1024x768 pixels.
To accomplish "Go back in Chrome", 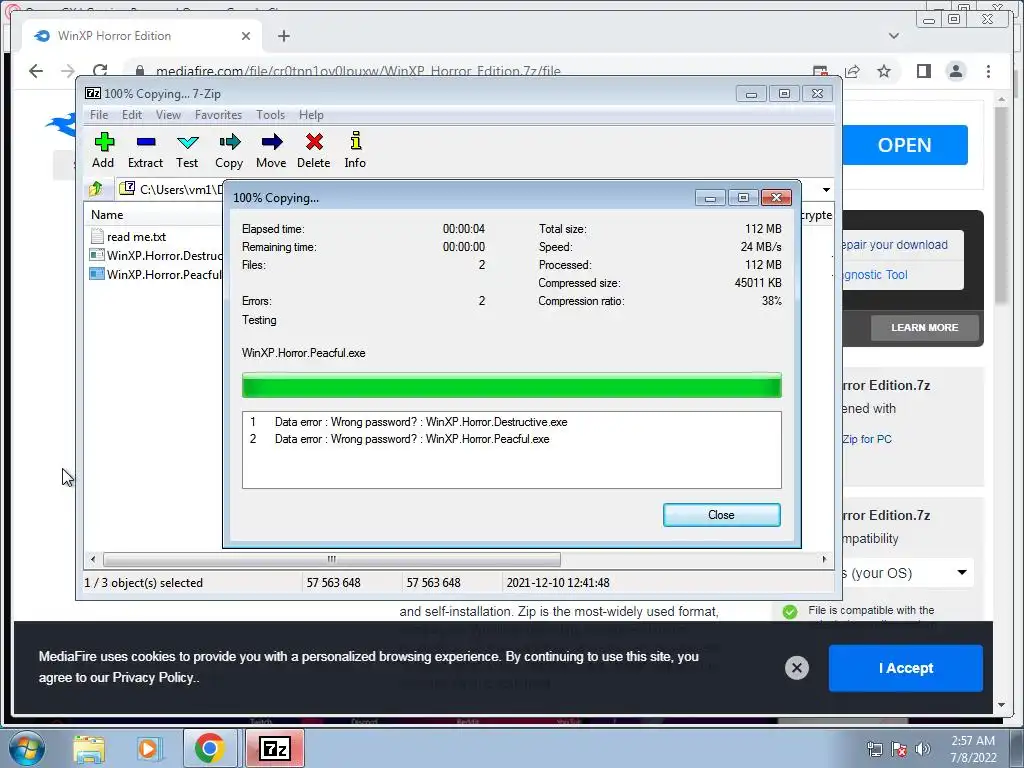I will pyautogui.click(x=36, y=71).
